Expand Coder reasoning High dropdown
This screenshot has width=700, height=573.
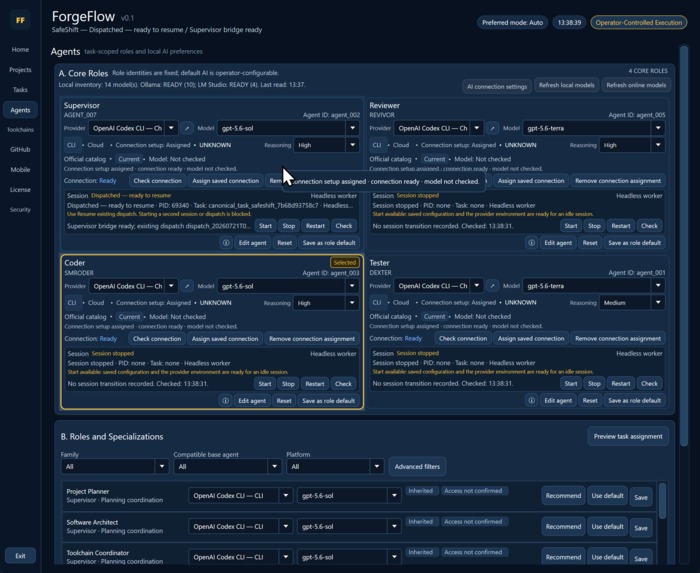pyautogui.click(x=352, y=303)
